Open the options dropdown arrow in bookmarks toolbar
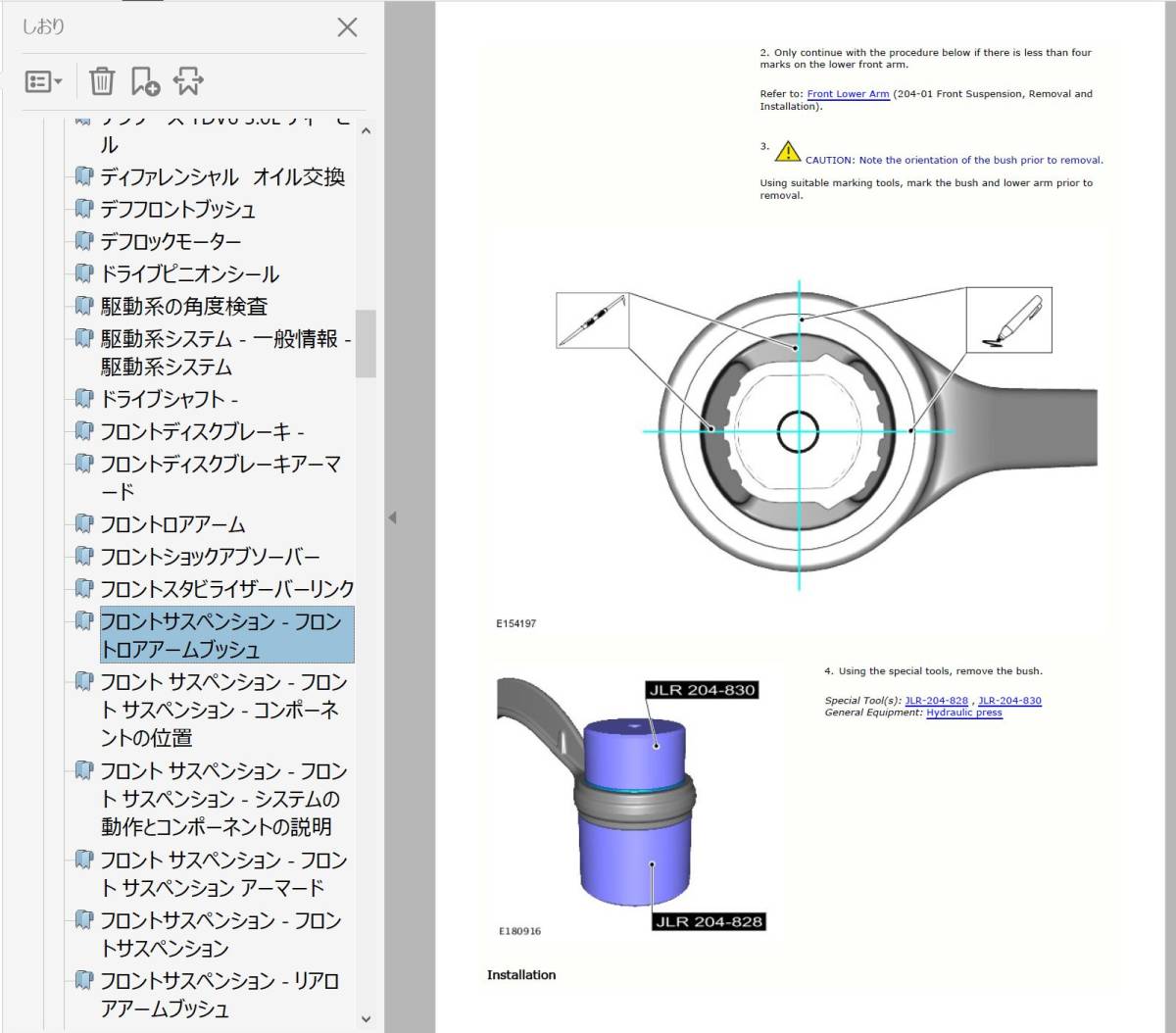 click(x=58, y=80)
